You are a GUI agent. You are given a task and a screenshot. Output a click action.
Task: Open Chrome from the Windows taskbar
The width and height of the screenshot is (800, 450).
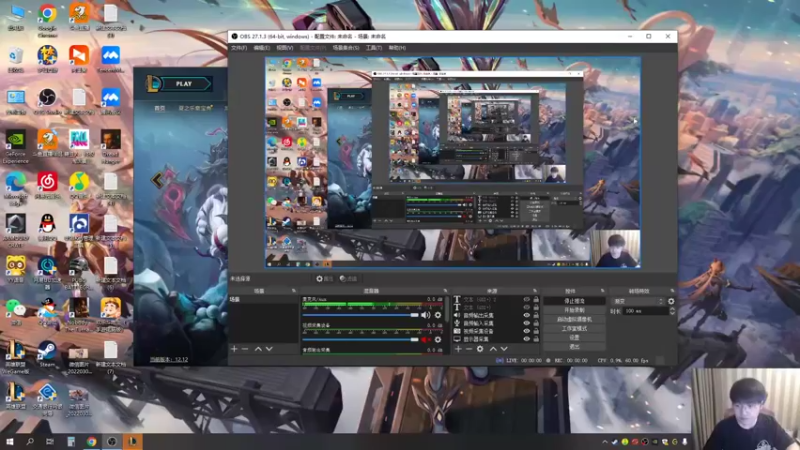91,442
